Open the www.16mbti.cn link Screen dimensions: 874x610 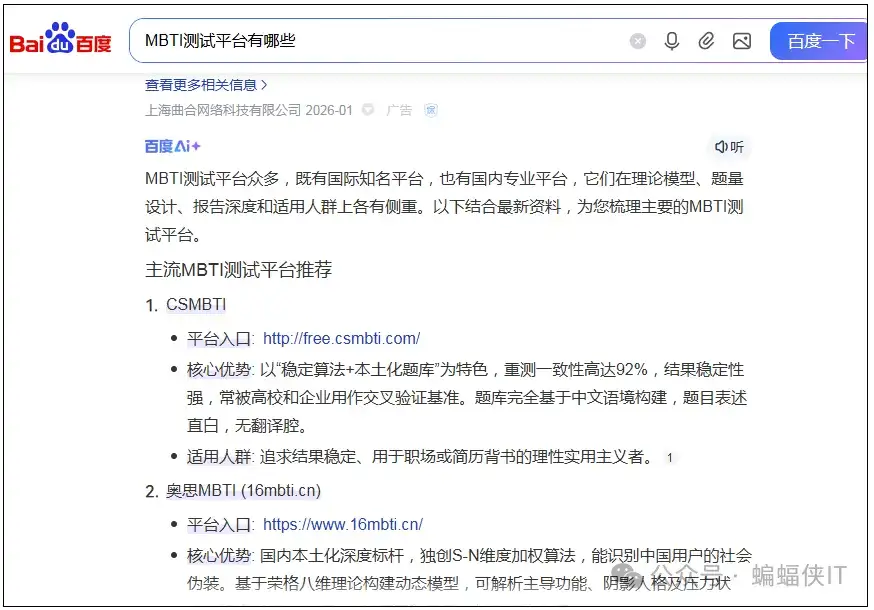pyautogui.click(x=343, y=524)
